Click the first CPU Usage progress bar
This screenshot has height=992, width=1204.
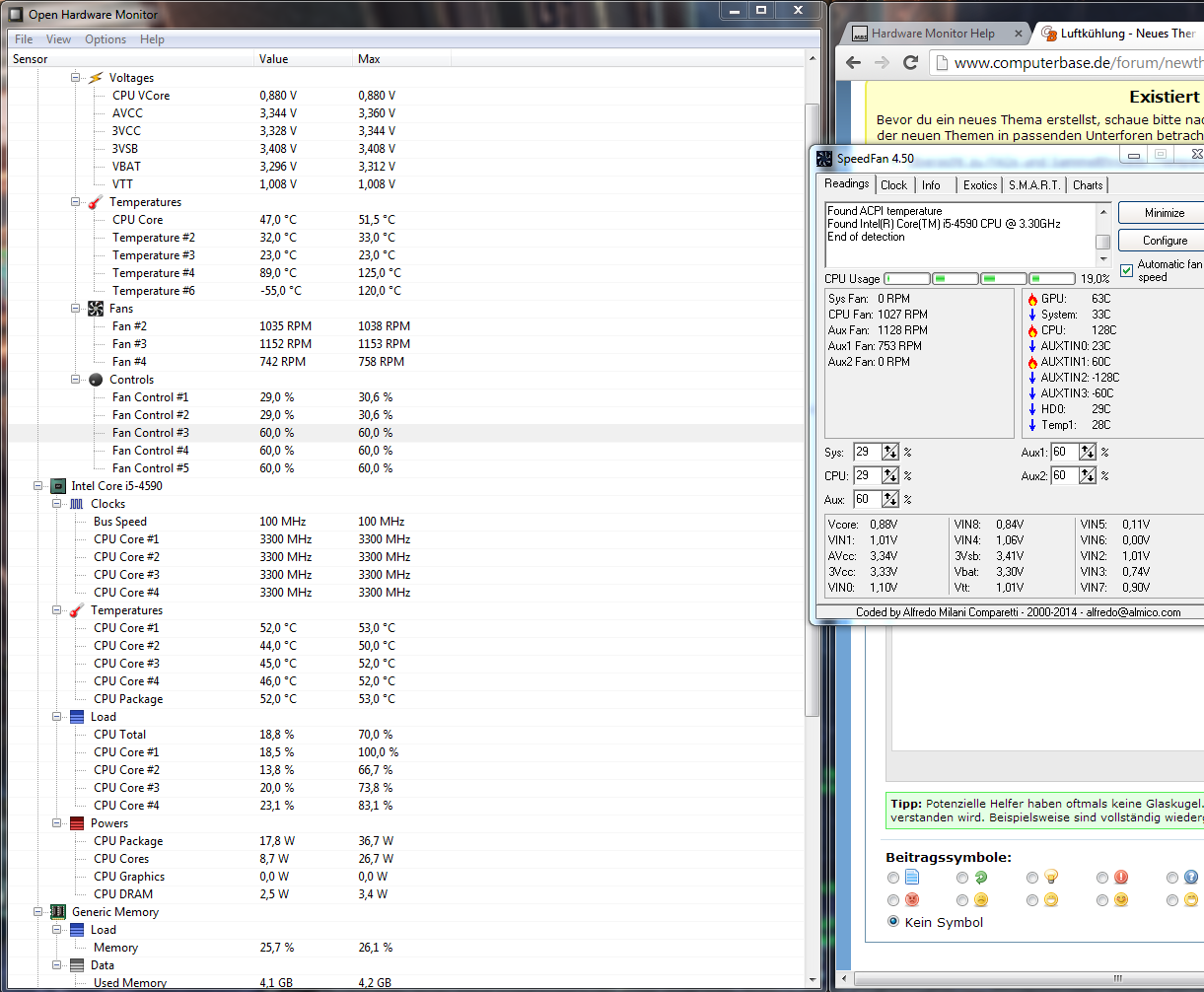[907, 279]
